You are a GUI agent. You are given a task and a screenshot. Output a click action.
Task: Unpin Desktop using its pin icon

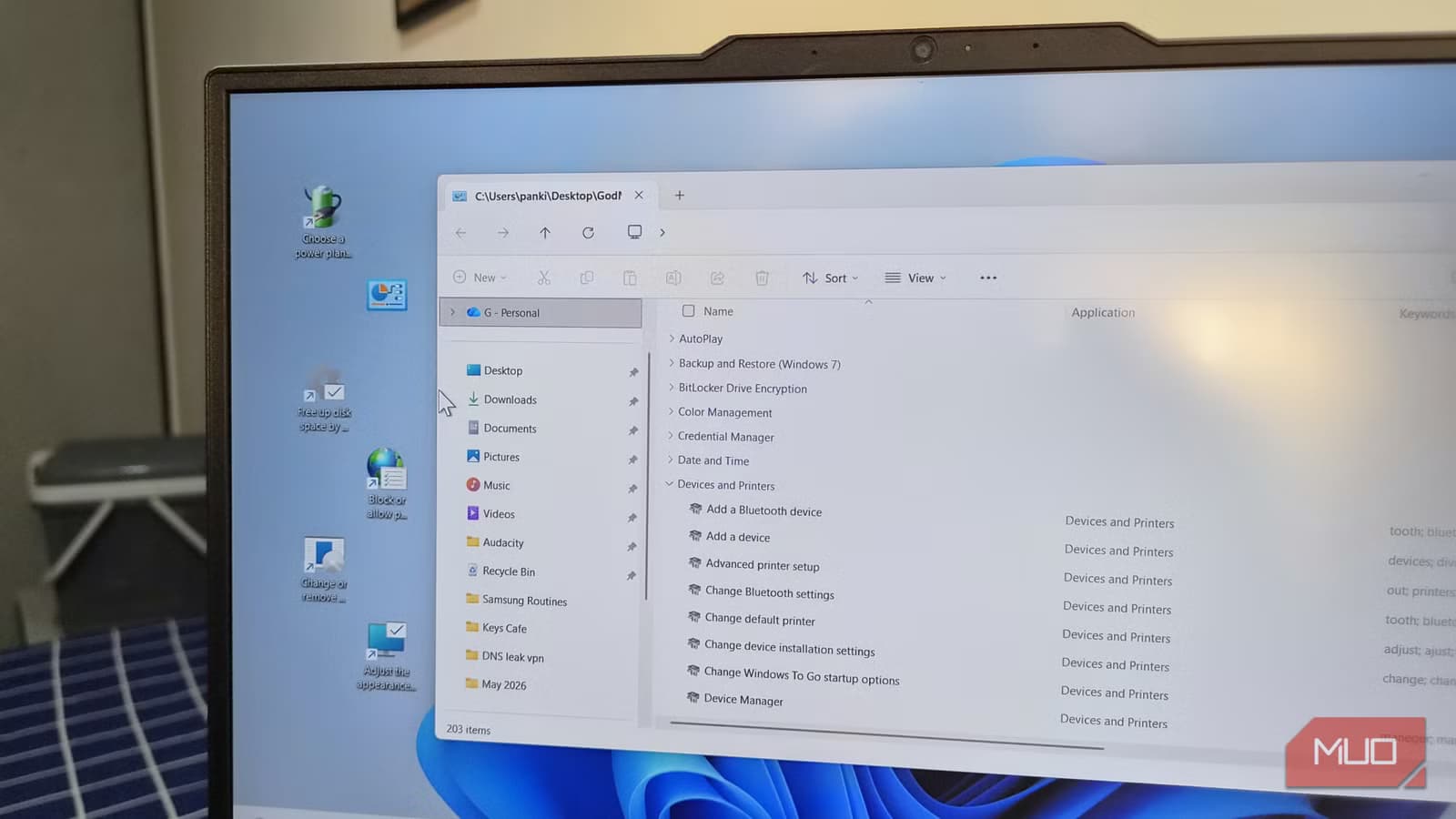pos(633,372)
